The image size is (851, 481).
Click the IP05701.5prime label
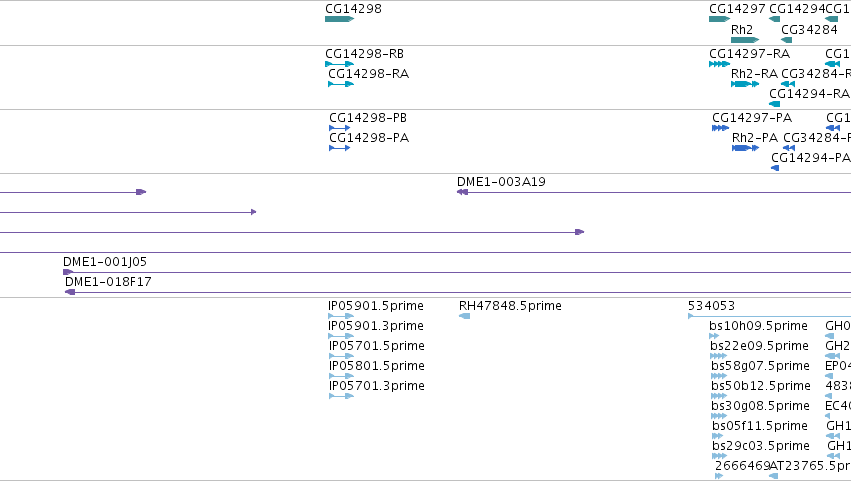click(377, 346)
